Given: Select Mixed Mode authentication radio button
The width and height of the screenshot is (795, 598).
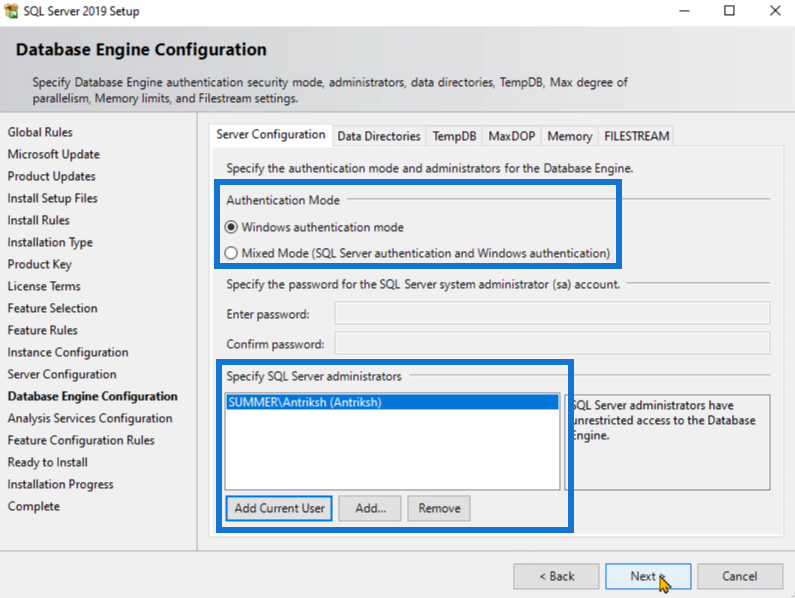Looking at the screenshot, I should tap(231, 253).
